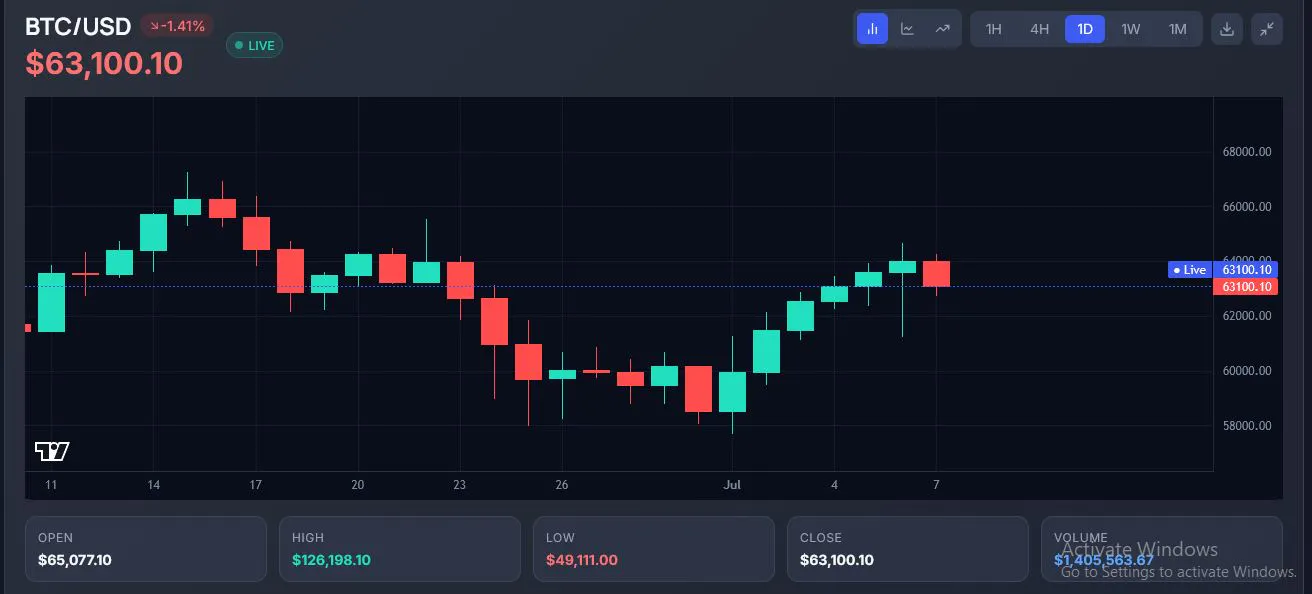The image size is (1312, 594).
Task: Click the 17 date label on time axis
Action: (256, 485)
